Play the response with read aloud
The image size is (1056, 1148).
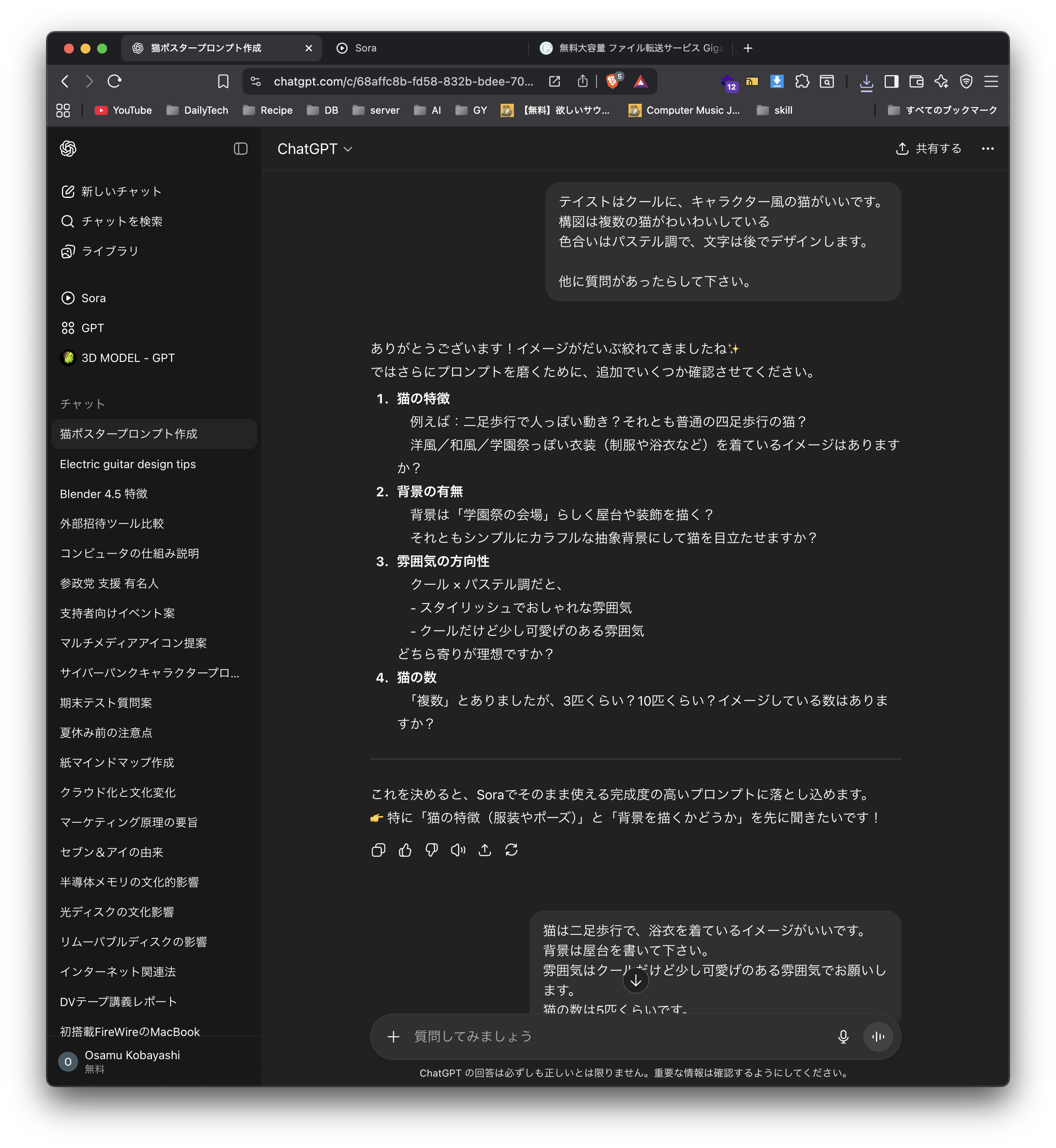click(458, 850)
